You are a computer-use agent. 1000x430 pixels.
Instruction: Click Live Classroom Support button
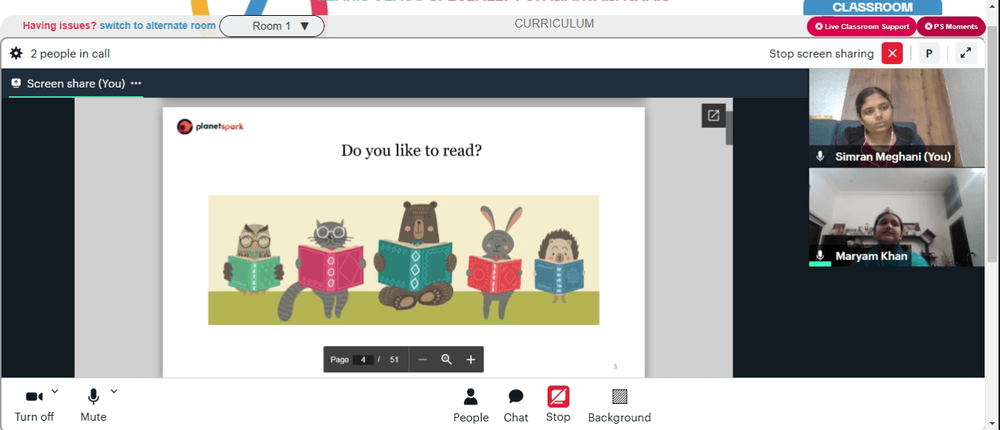[x=862, y=27]
